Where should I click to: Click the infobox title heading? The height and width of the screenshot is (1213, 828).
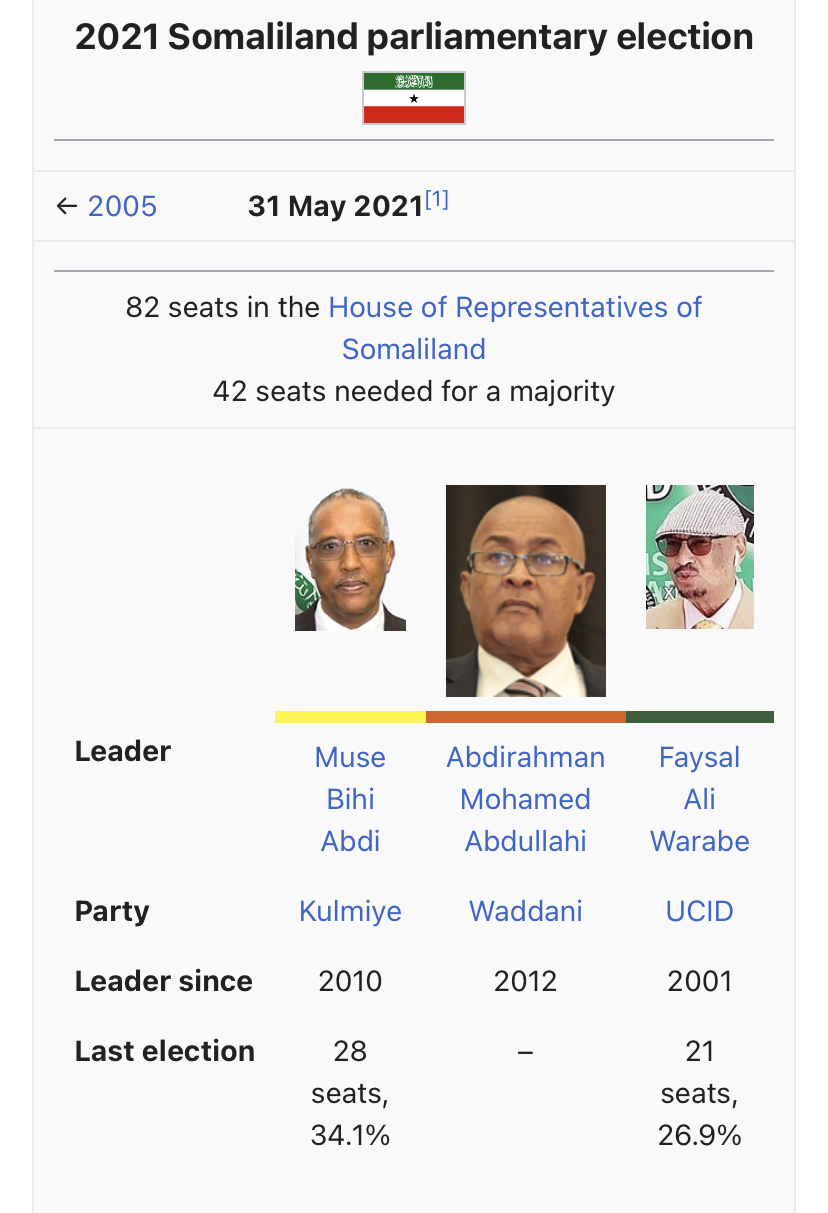point(414,37)
